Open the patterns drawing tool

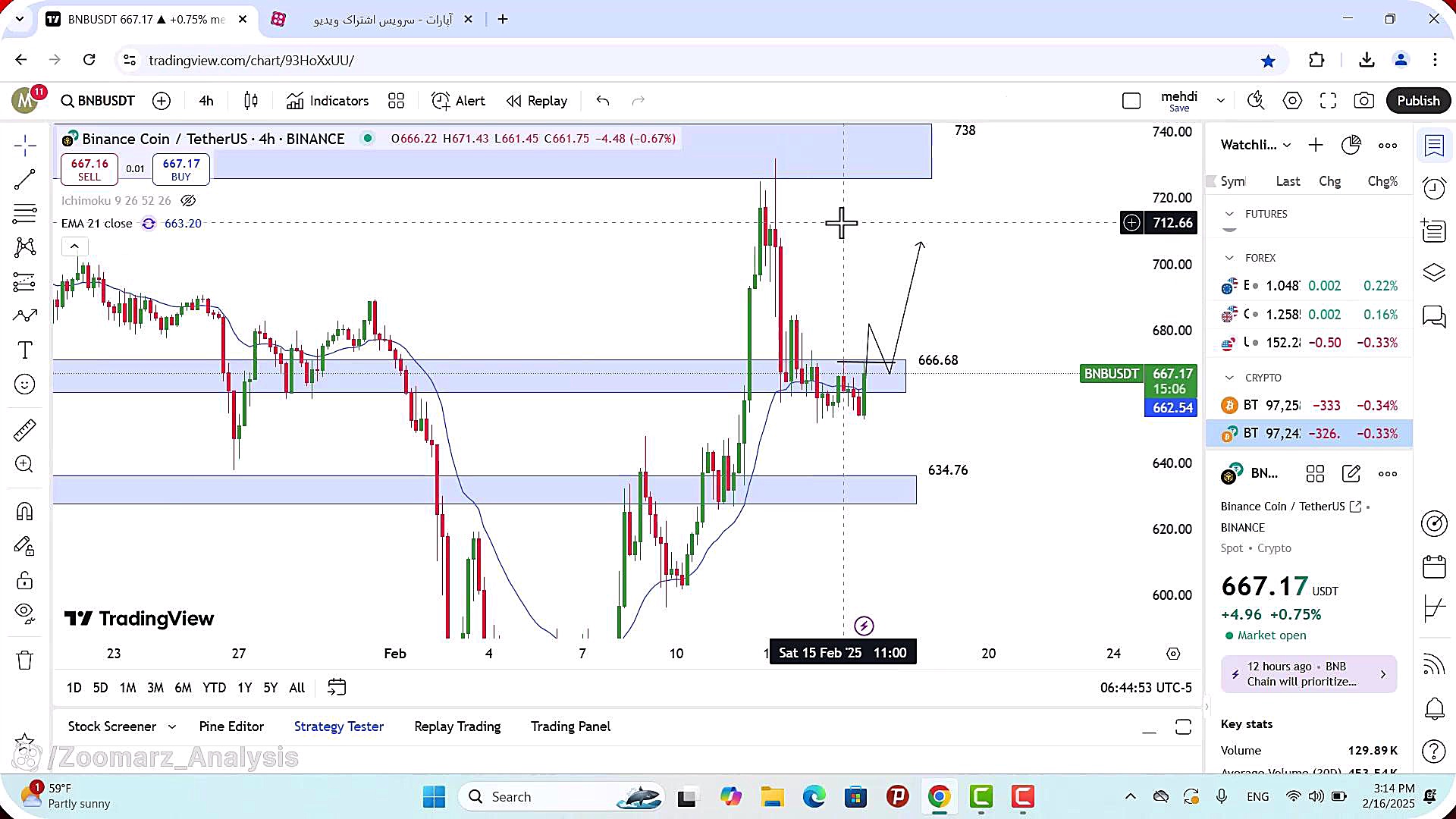click(x=24, y=247)
